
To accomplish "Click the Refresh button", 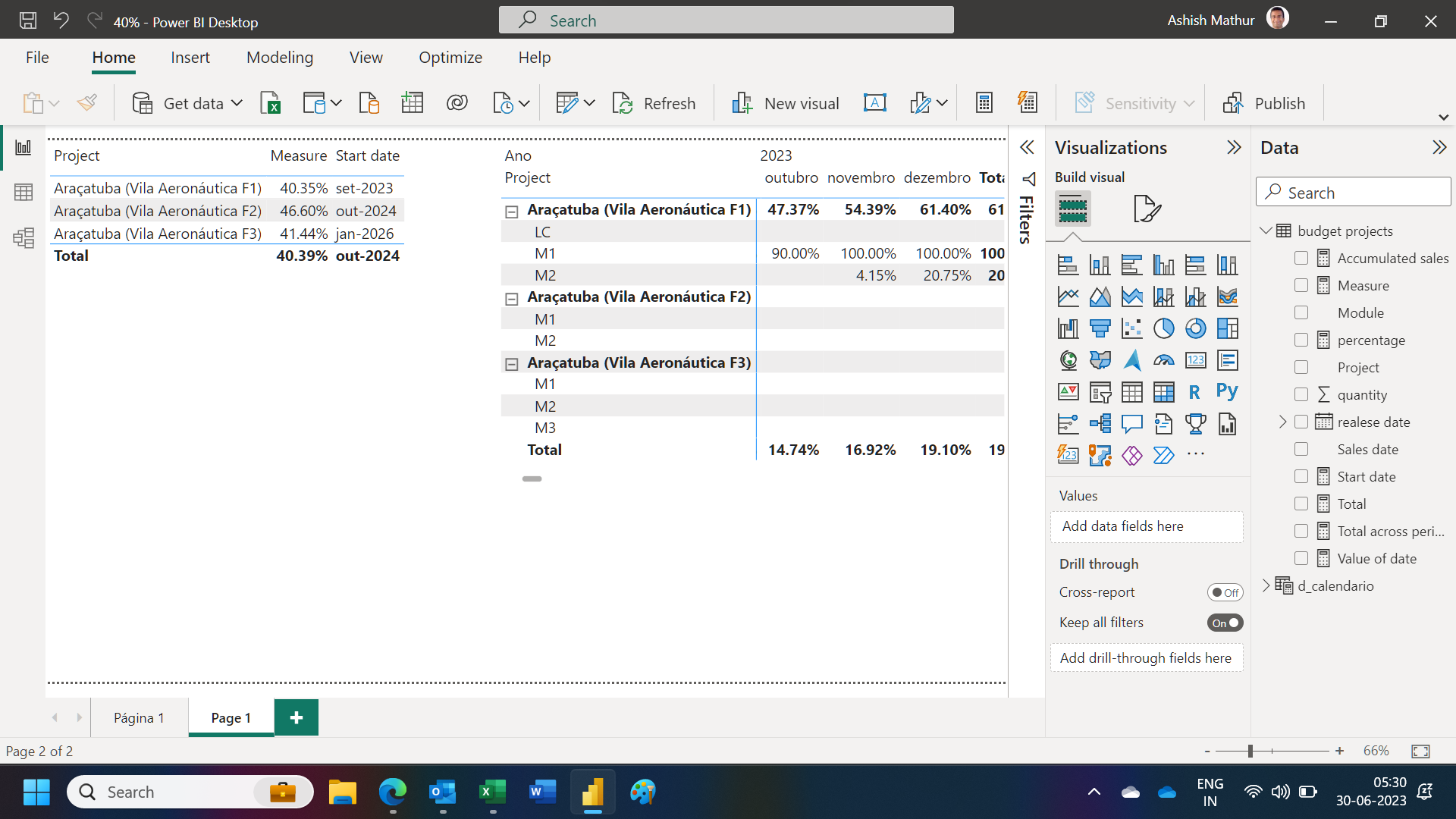I will click(654, 103).
